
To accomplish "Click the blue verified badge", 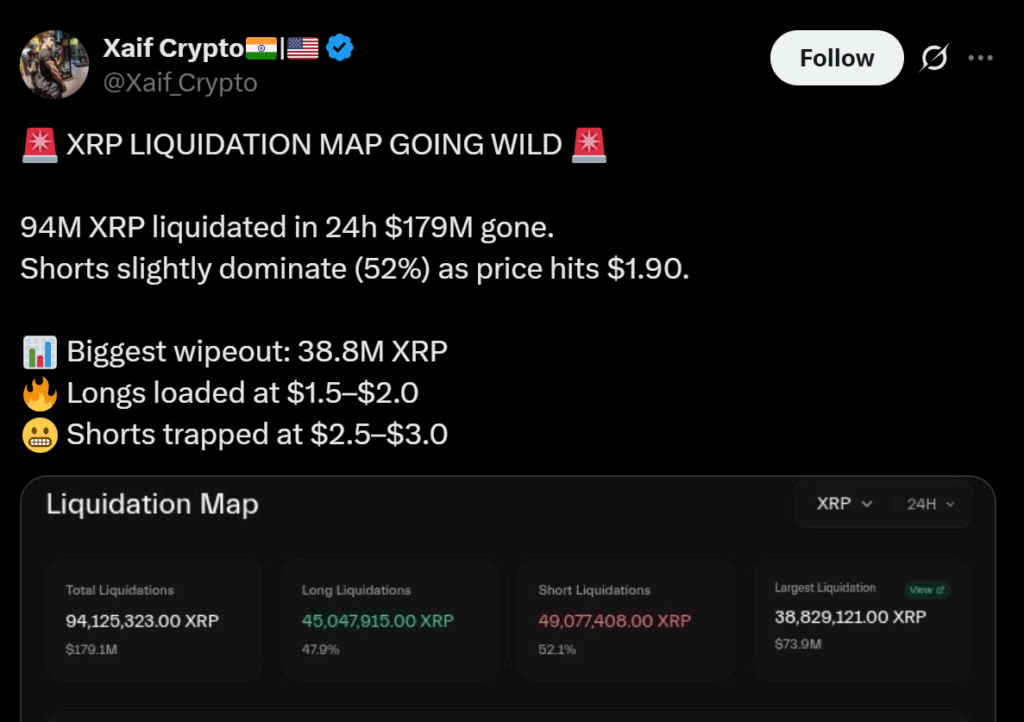I will 340,47.
